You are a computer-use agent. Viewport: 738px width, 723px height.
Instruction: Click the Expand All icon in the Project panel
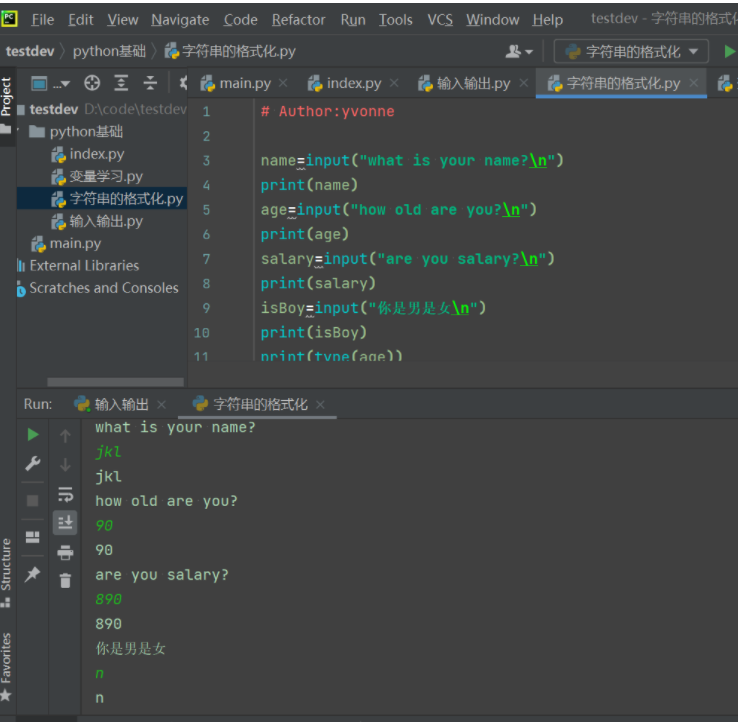[121, 83]
